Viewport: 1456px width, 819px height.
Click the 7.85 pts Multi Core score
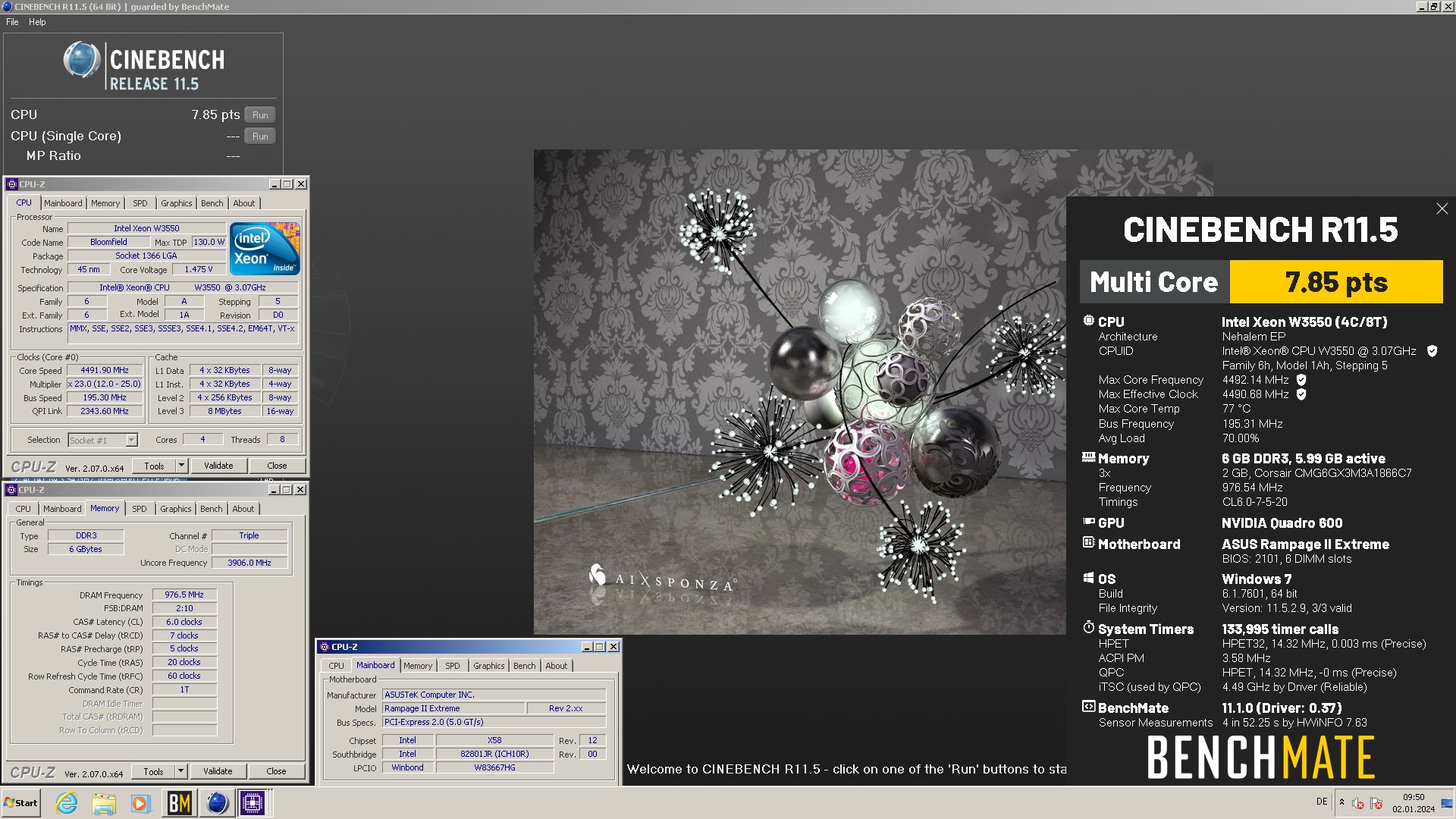pos(1336,282)
